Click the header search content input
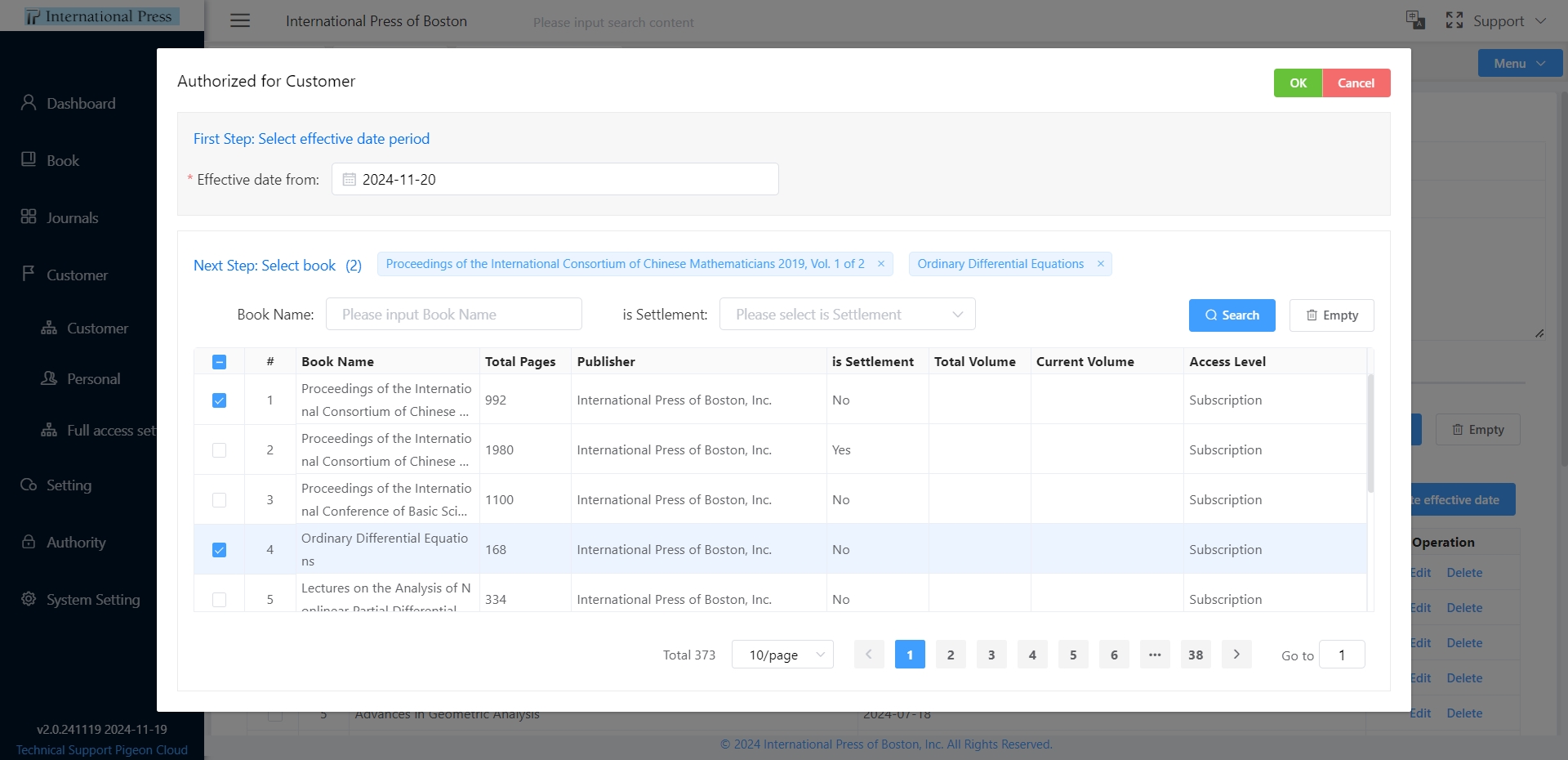Viewport: 1568px width, 760px height. (613, 23)
